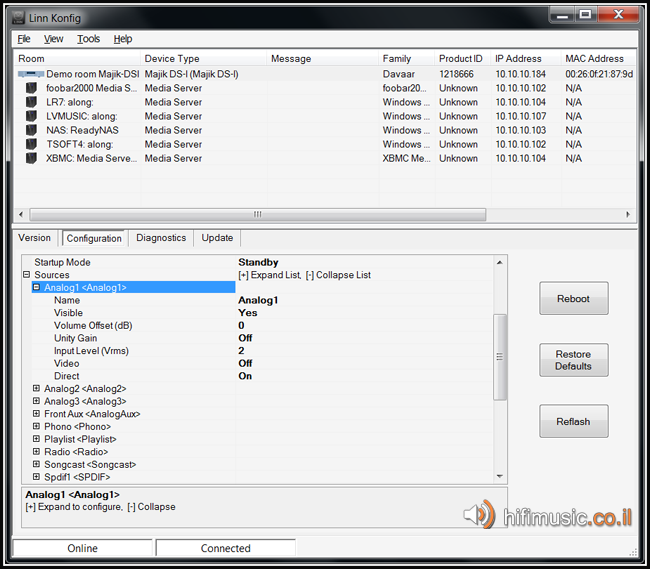
Task: Click the Visible value Yes
Action: click(x=247, y=312)
